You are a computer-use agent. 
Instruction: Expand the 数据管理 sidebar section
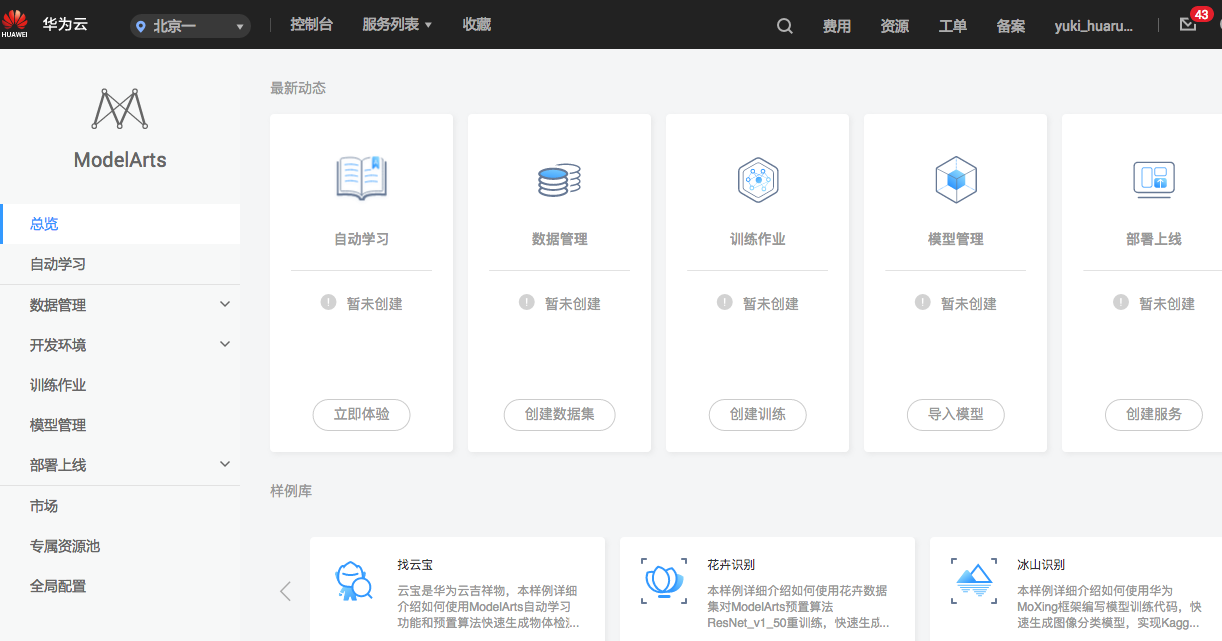point(120,304)
